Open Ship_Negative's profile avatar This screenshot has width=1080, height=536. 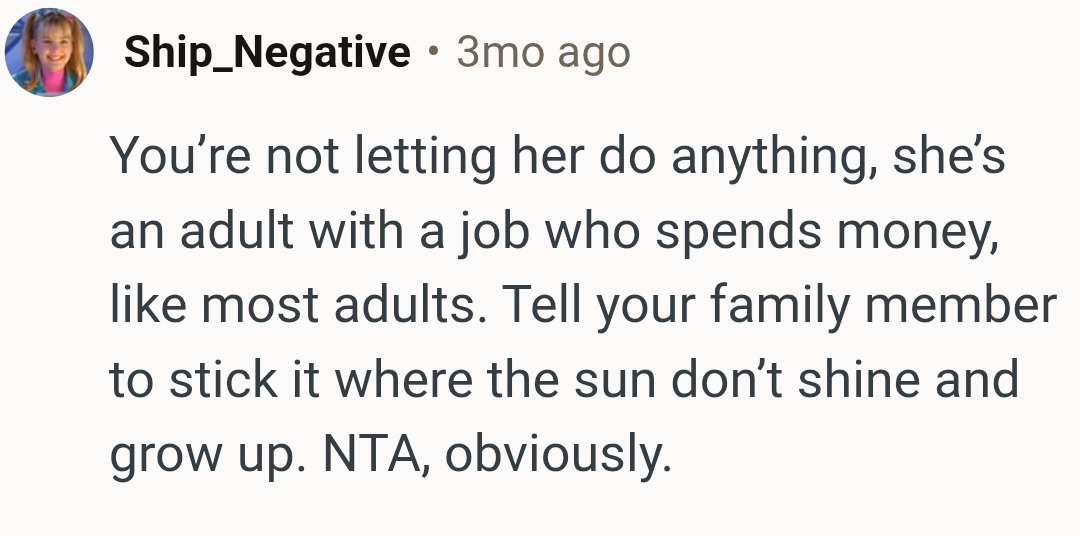pyautogui.click(x=49, y=53)
